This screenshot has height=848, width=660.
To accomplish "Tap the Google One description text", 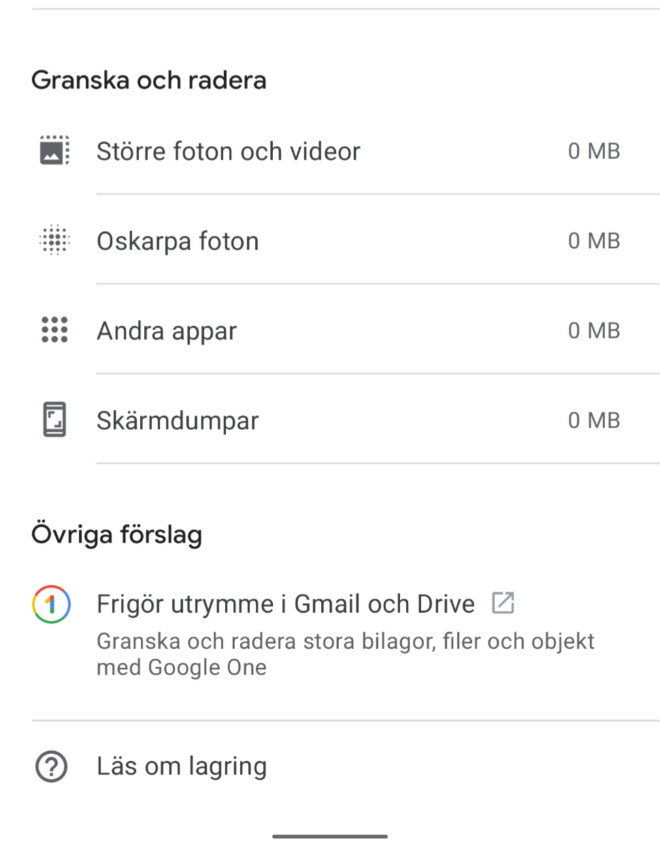I will click(345, 654).
